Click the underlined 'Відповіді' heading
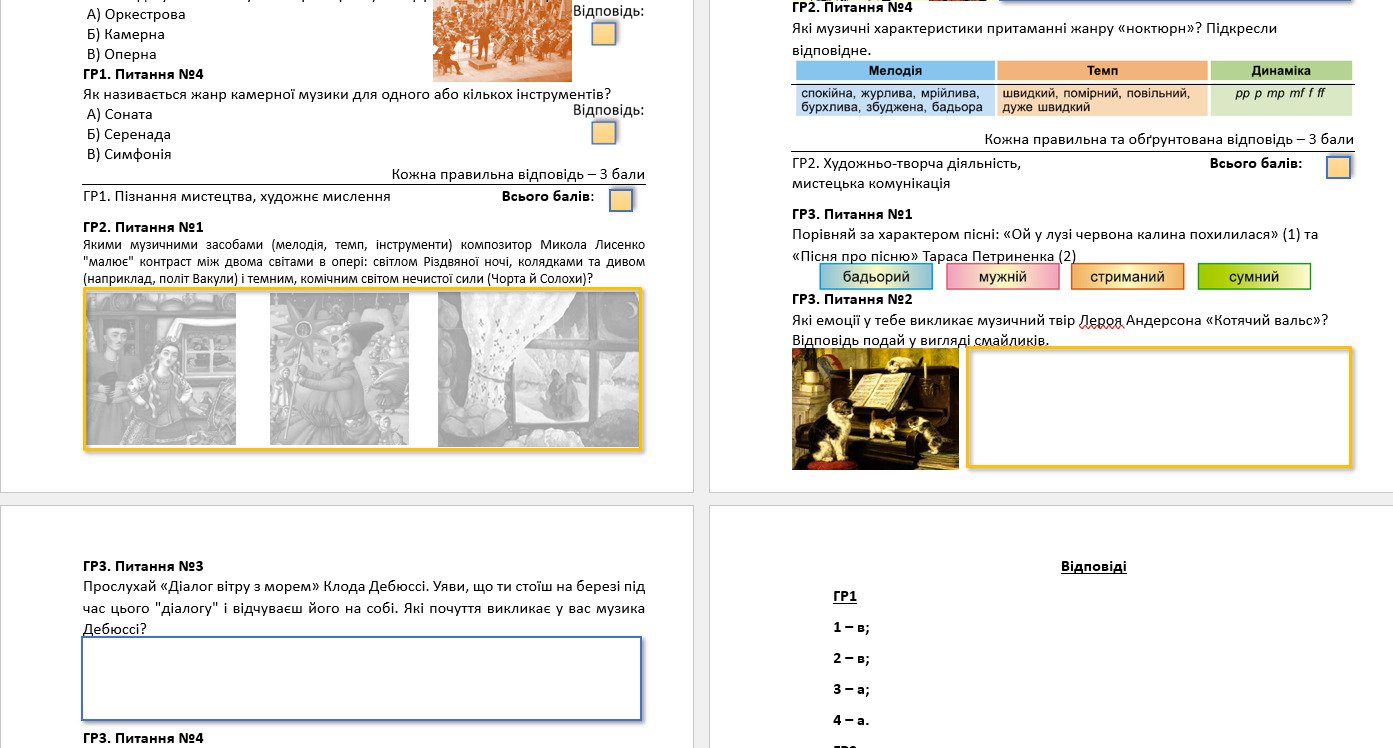This screenshot has height=748, width=1393. tap(1093, 567)
